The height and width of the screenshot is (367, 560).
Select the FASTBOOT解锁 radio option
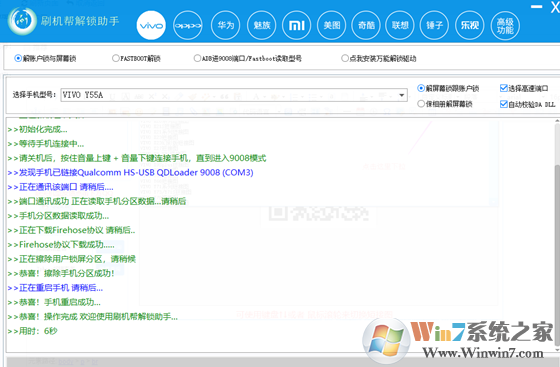click(x=136, y=58)
